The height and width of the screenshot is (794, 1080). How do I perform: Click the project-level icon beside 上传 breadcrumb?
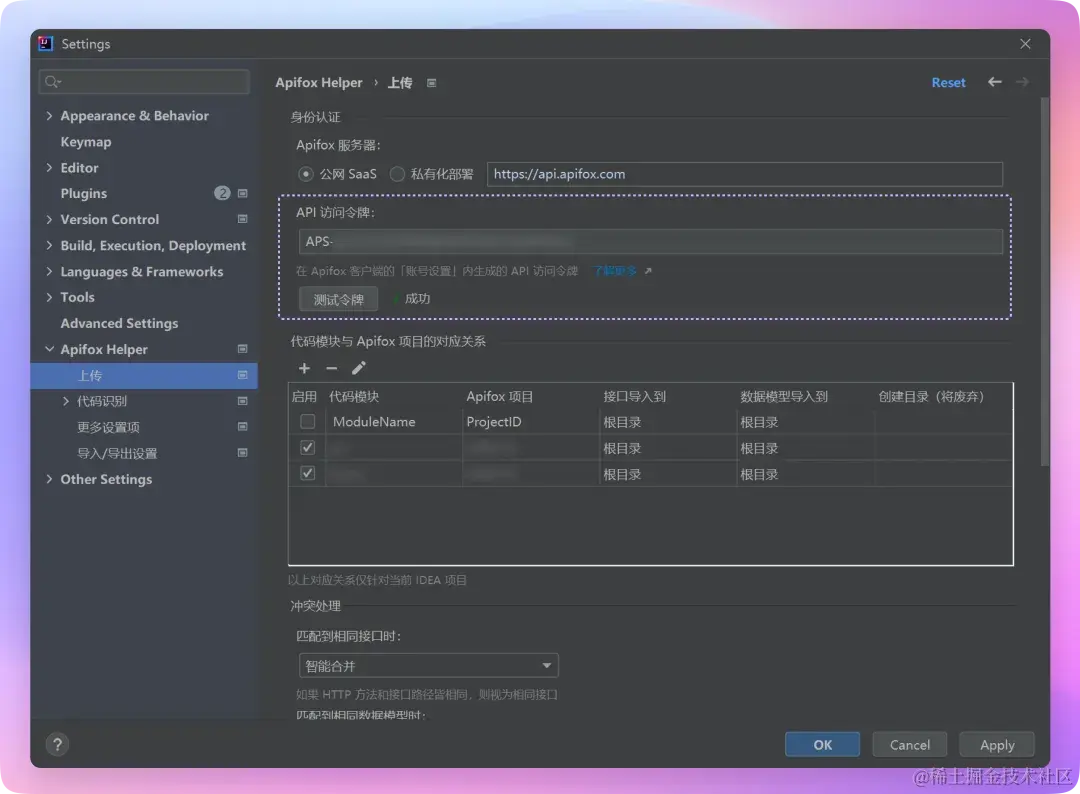point(431,83)
